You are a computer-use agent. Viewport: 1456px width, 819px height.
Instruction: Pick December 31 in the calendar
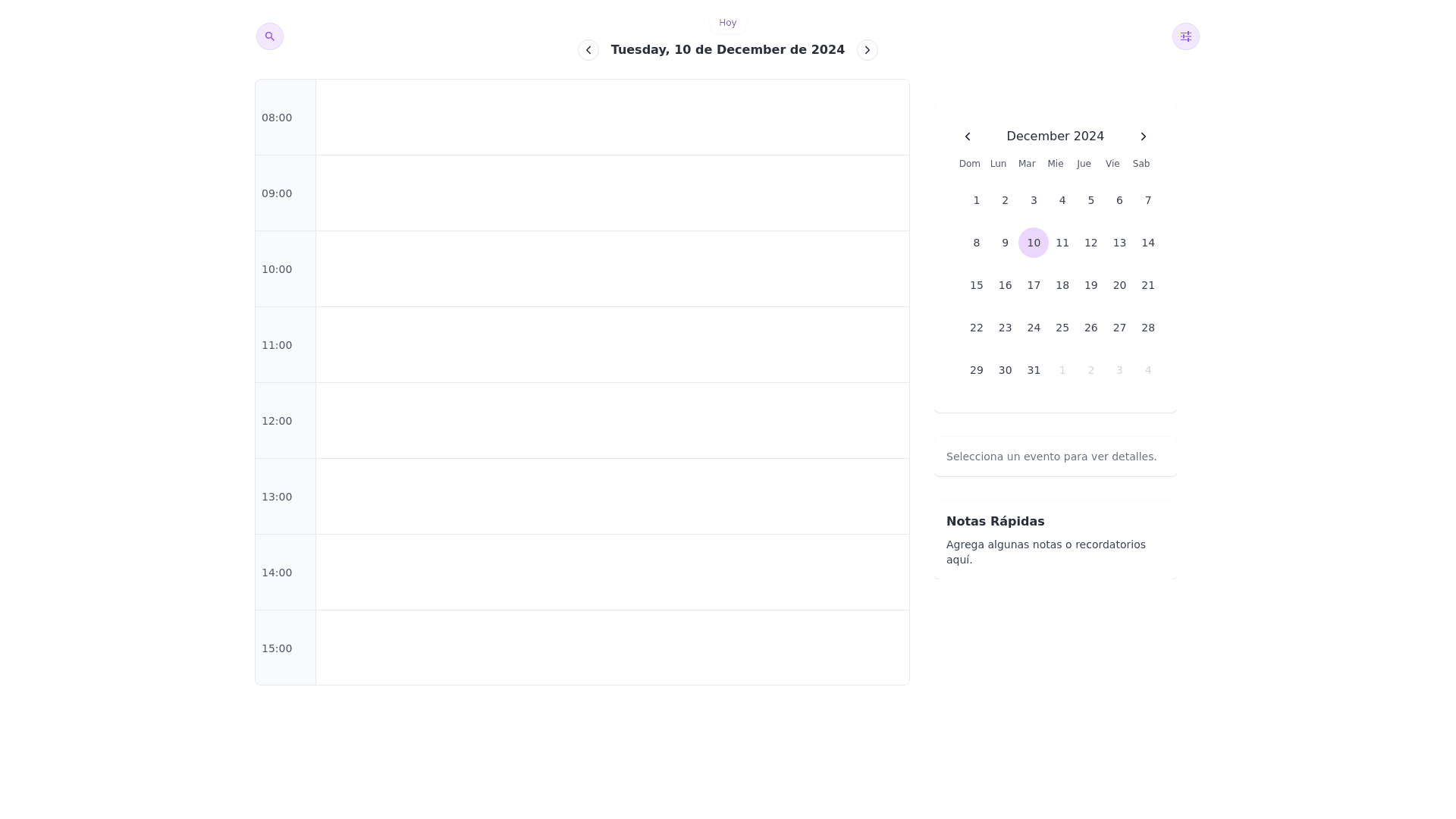pyautogui.click(x=1033, y=370)
